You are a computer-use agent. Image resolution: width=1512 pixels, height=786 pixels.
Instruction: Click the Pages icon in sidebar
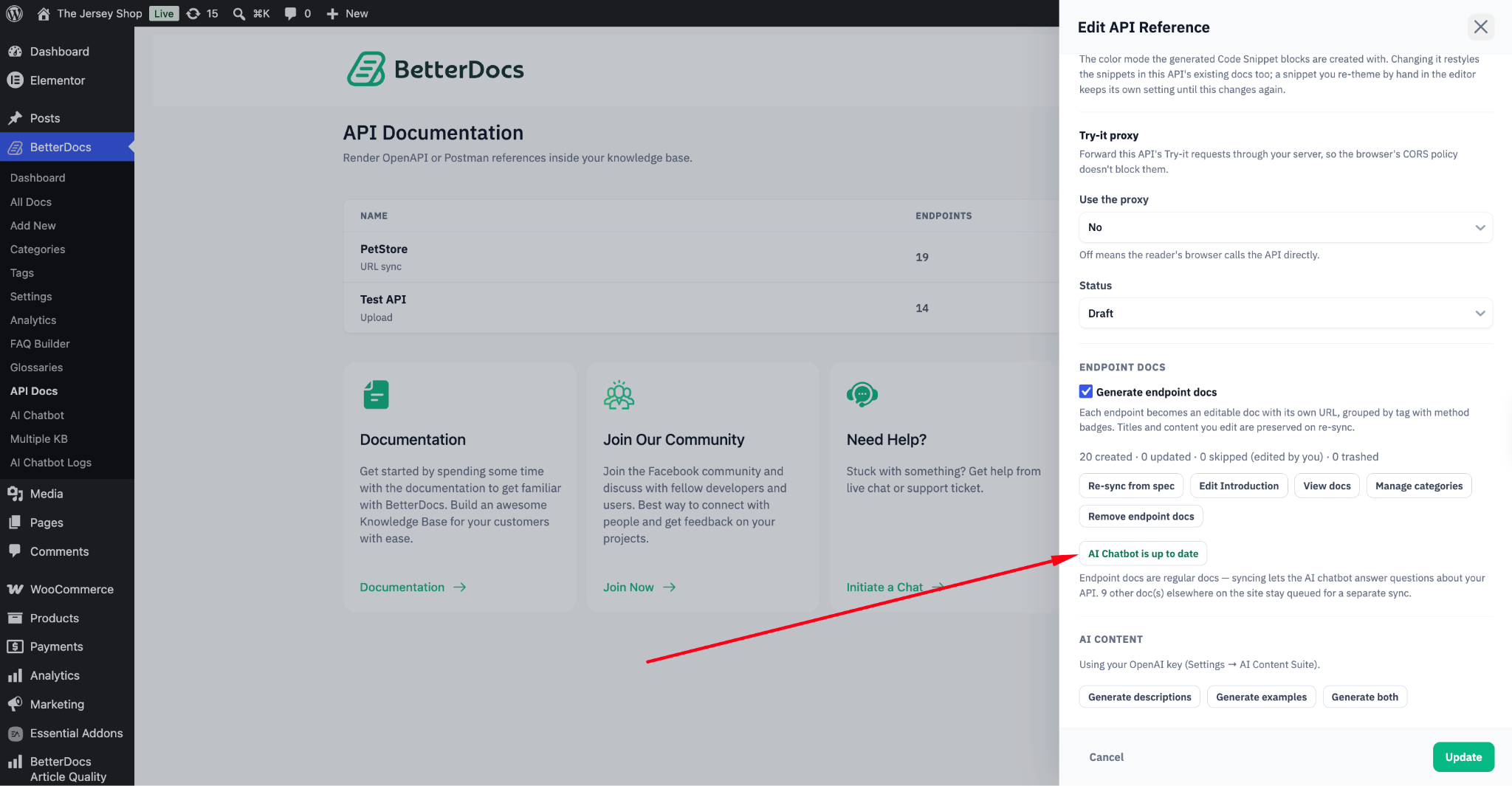click(x=15, y=523)
